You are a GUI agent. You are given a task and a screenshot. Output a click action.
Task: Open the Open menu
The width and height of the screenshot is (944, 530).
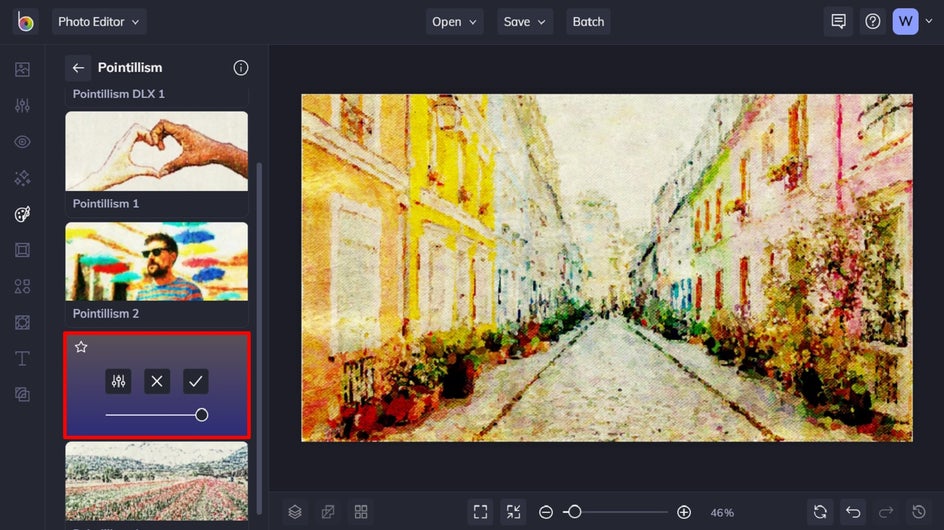(455, 22)
